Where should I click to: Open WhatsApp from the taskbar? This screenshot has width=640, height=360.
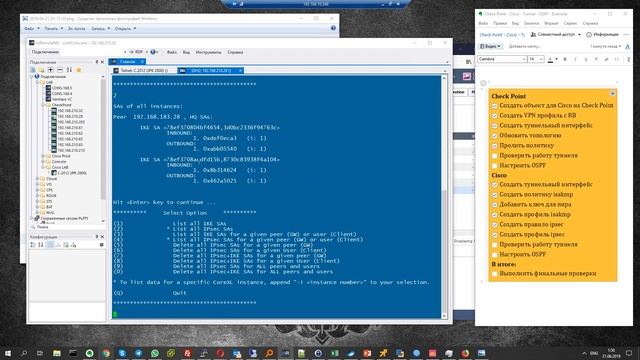[155, 353]
